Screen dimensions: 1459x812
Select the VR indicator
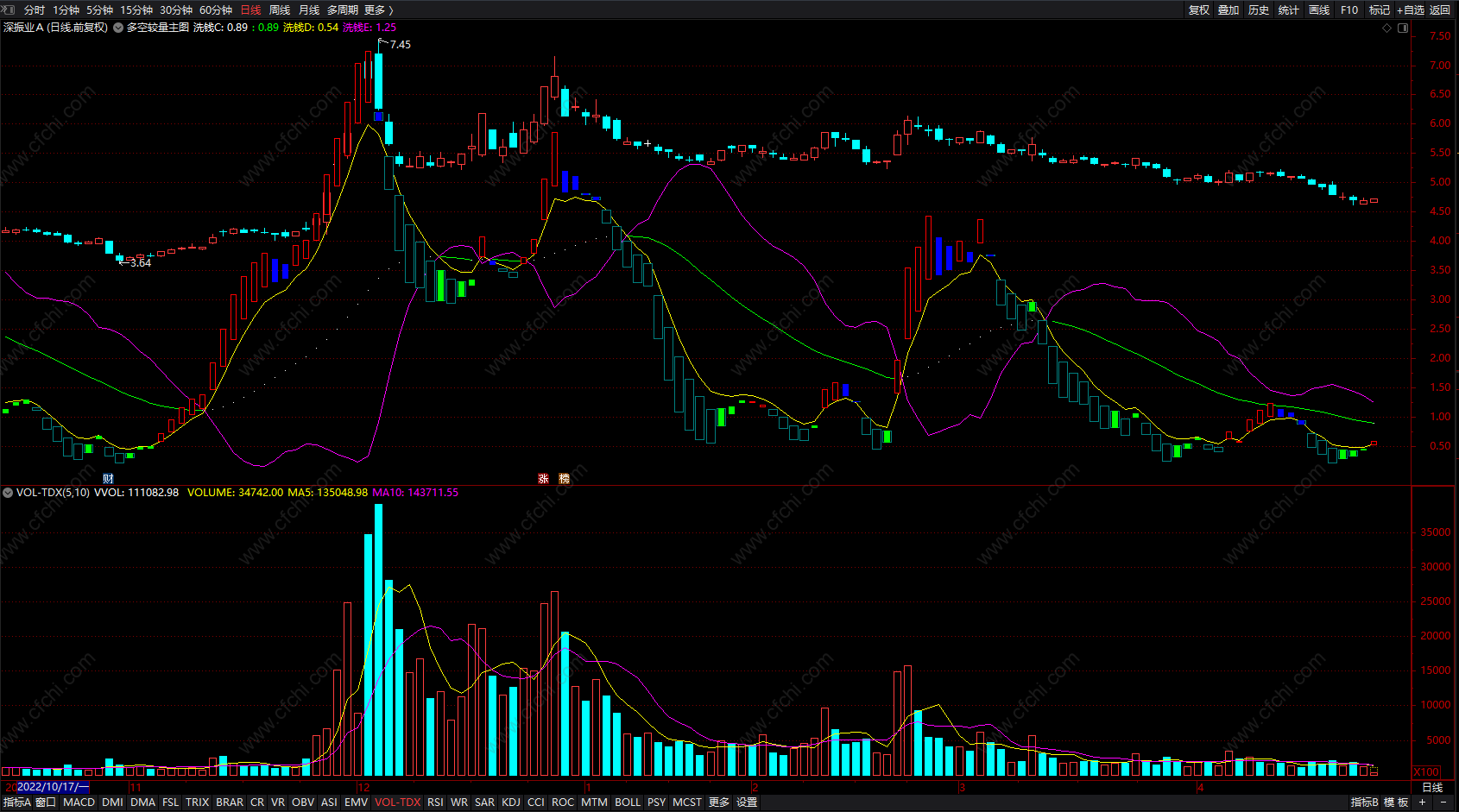[x=278, y=803]
